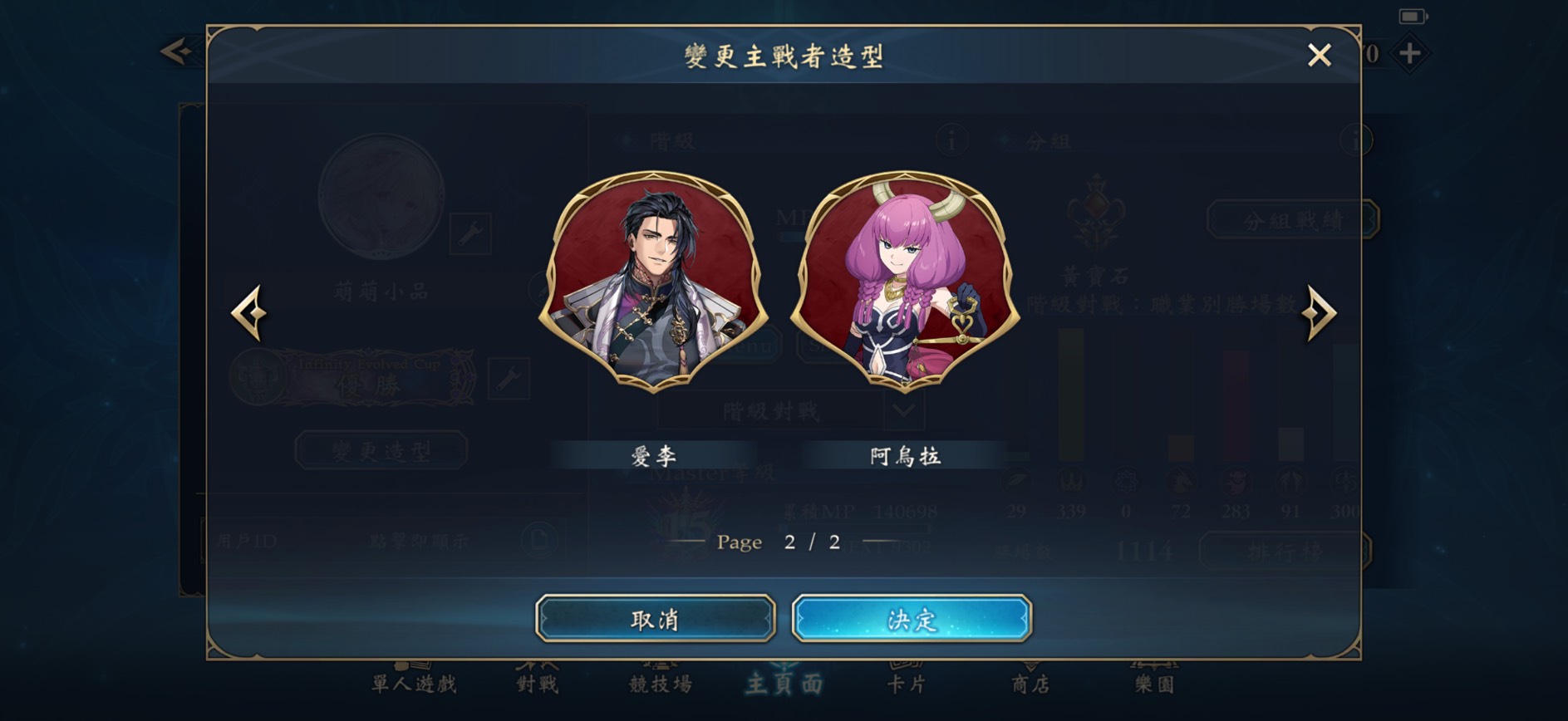Click the 阿烏拉 name label

[905, 456]
